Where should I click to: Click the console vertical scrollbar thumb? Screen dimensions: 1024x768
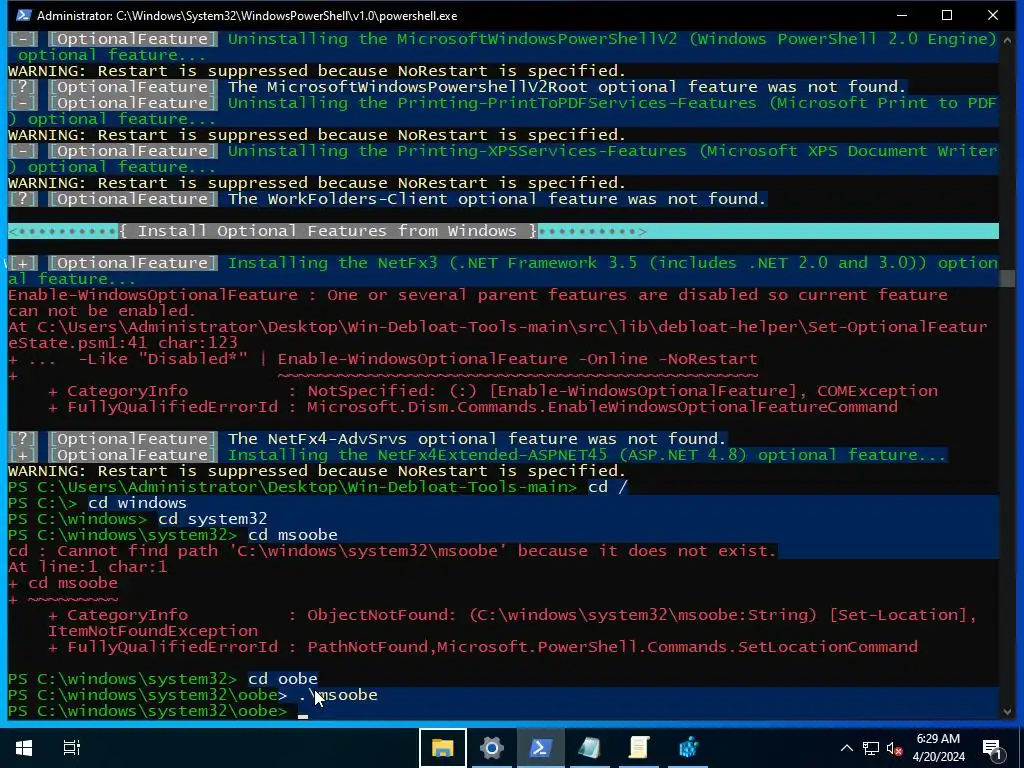(1007, 278)
